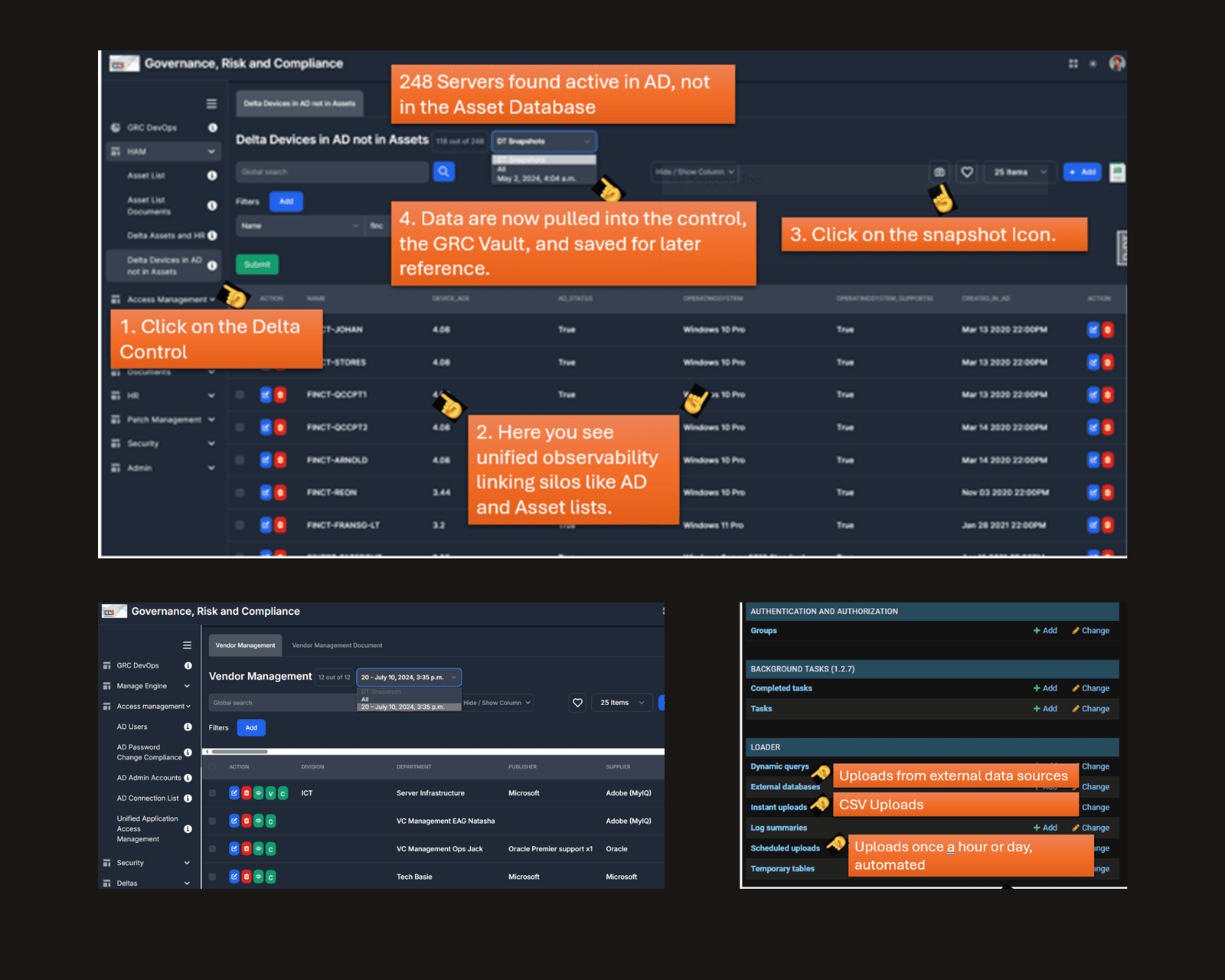The width and height of the screenshot is (1225, 980).
Task: Check the checkbox for the ICT vendor row
Action: 213,793
